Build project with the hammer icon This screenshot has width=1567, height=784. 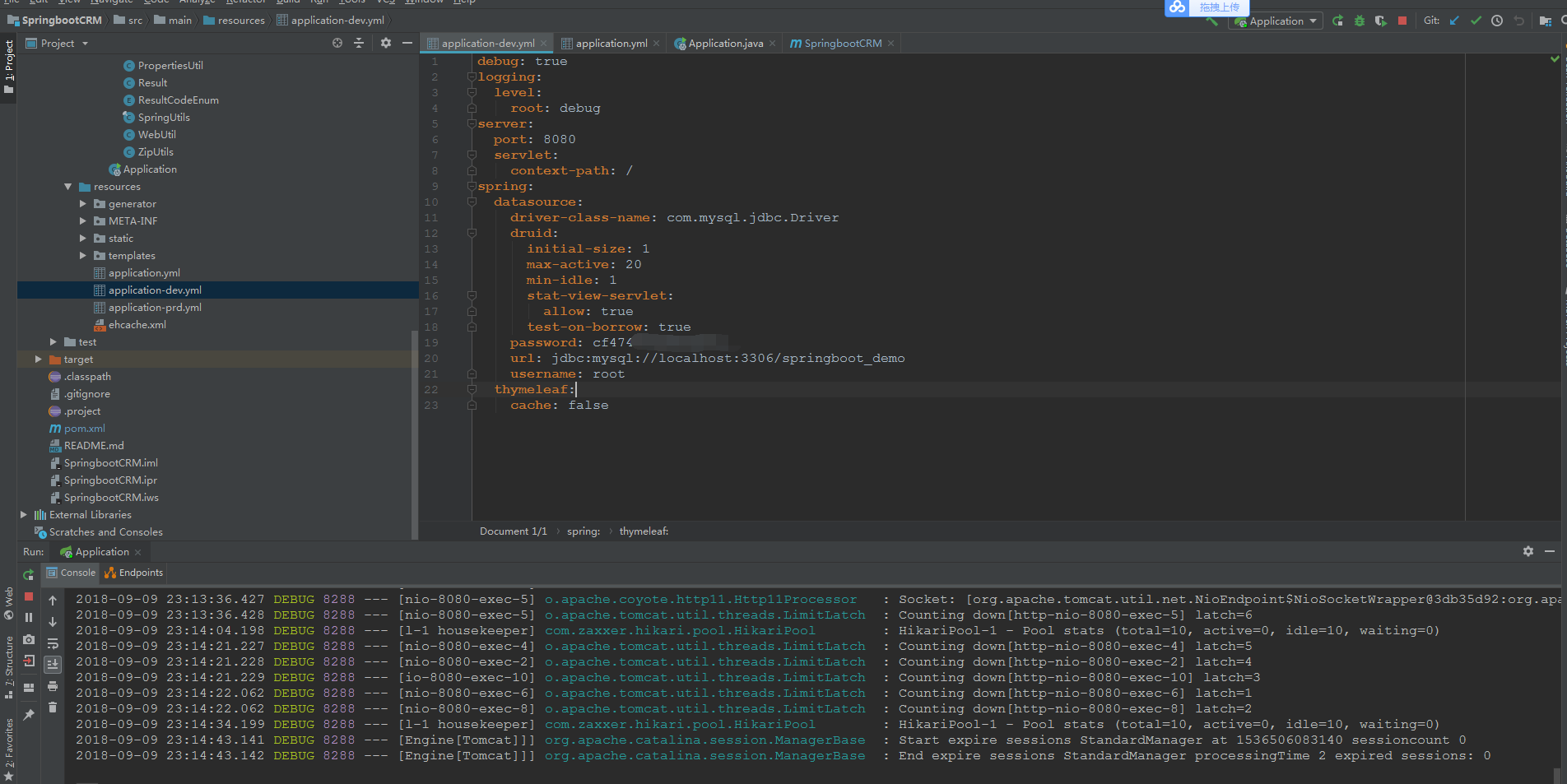tap(1211, 21)
